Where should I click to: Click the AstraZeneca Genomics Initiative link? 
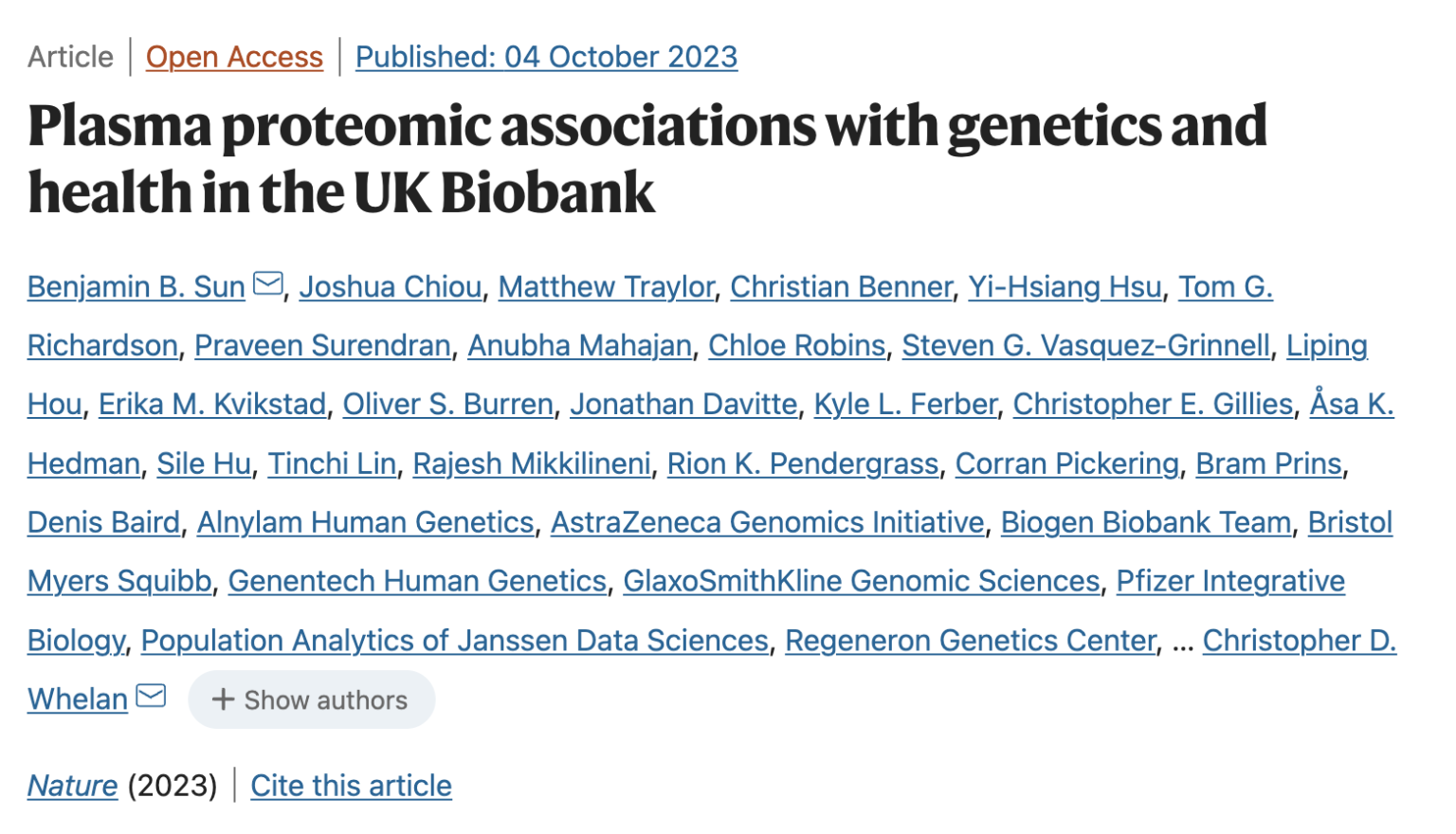pos(766,522)
